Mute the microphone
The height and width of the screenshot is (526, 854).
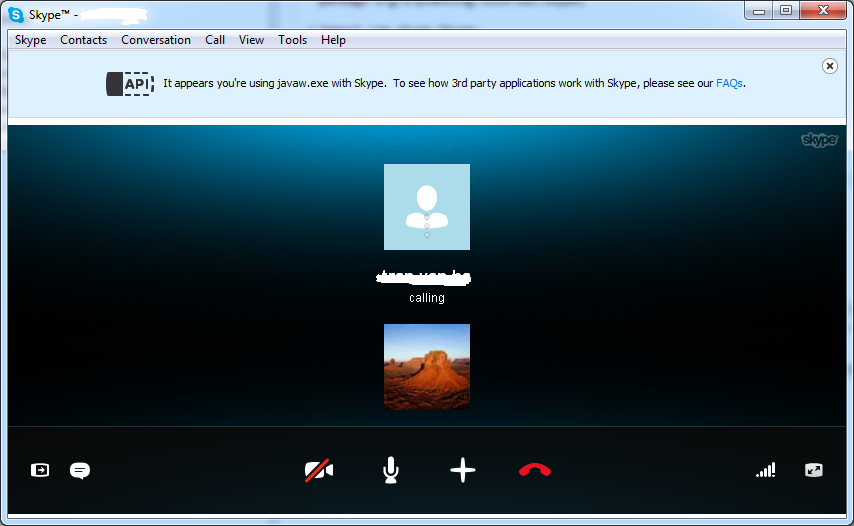391,470
